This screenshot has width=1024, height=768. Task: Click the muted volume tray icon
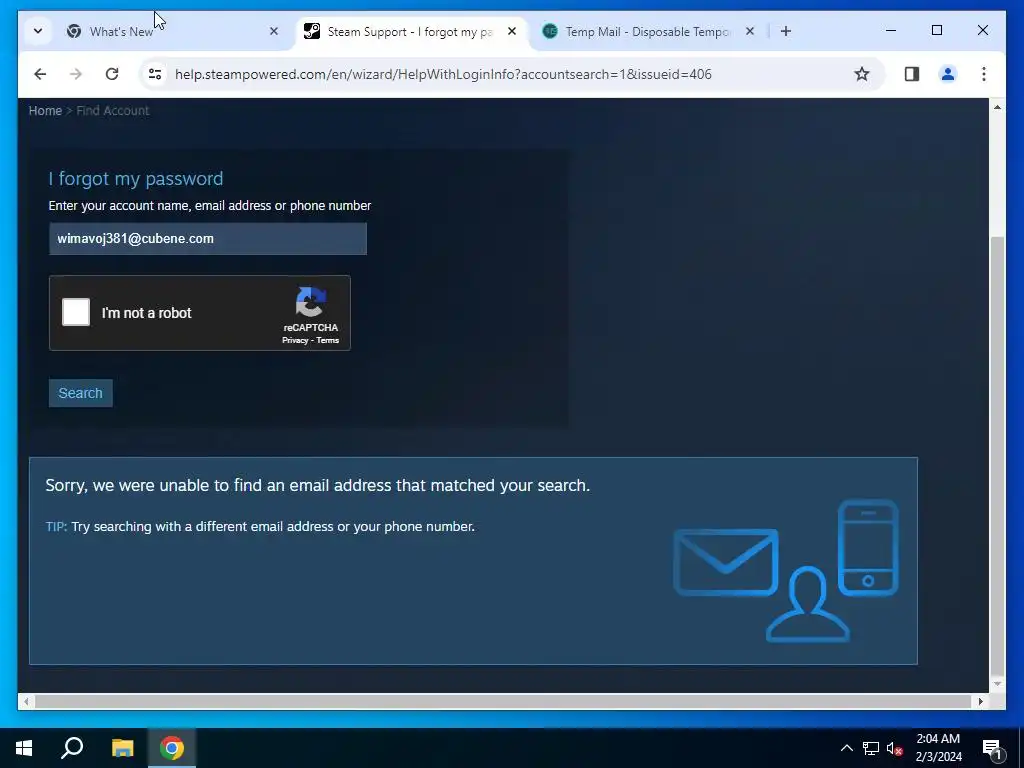[x=894, y=748]
